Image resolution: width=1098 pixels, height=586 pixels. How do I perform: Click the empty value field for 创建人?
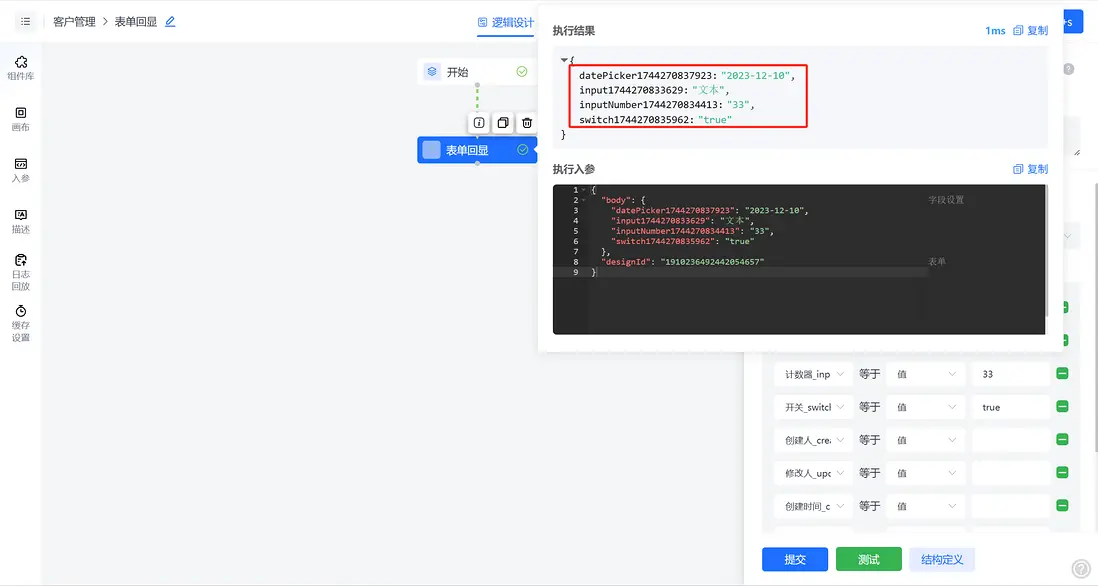pos(1010,440)
